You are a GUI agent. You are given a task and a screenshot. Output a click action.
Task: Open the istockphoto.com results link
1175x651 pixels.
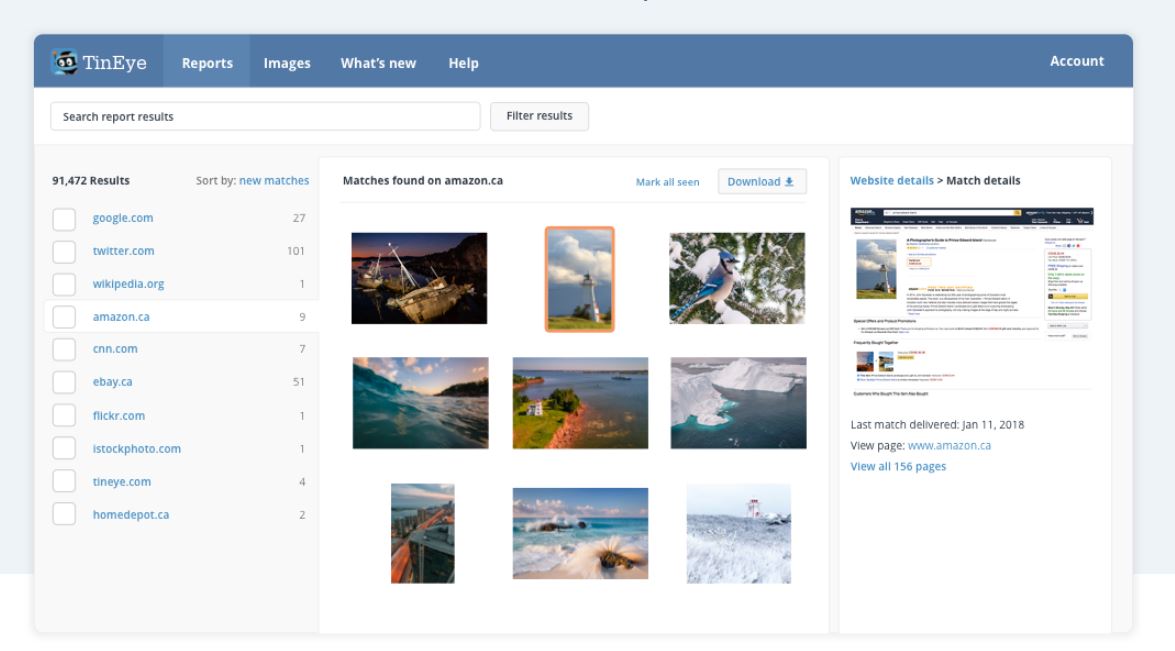tap(137, 449)
